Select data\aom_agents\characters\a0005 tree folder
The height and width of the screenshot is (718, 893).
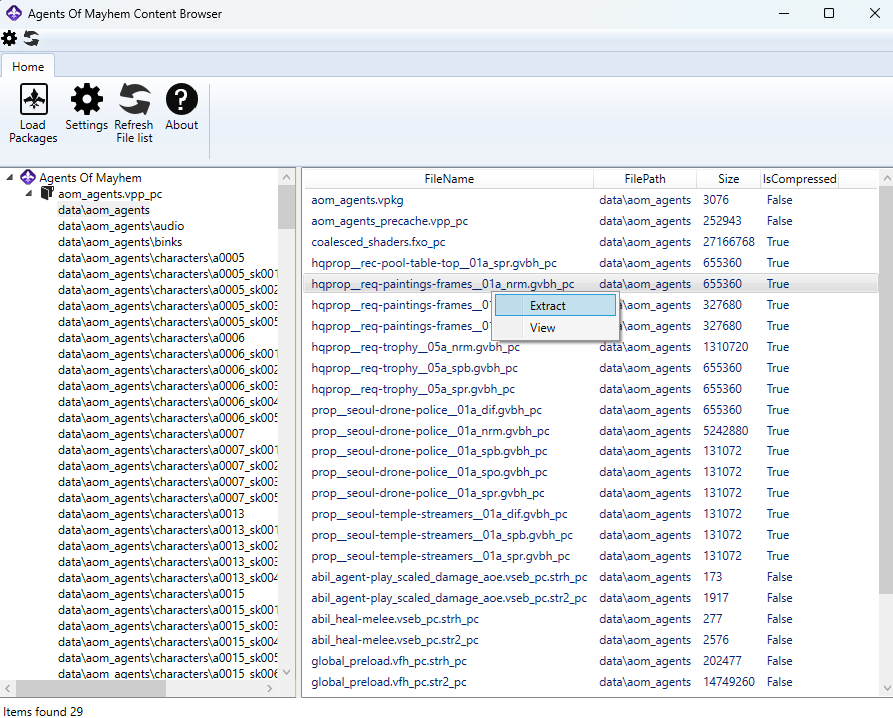click(151, 258)
